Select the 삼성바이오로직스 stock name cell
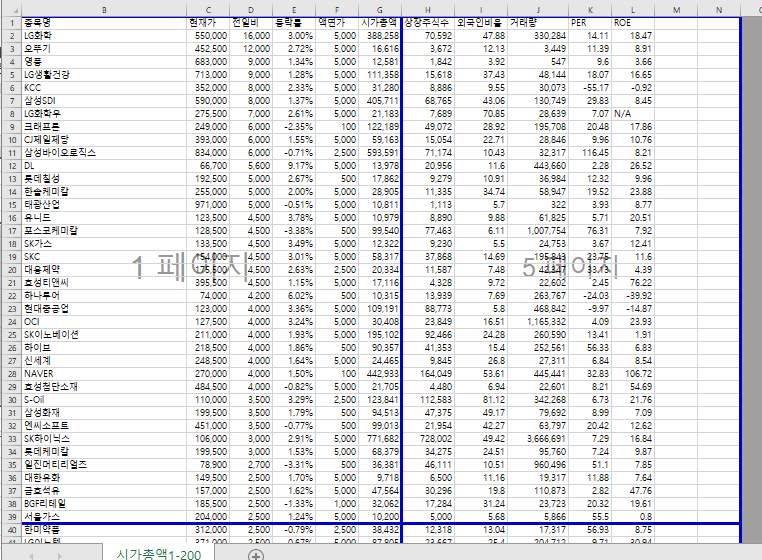 point(104,153)
